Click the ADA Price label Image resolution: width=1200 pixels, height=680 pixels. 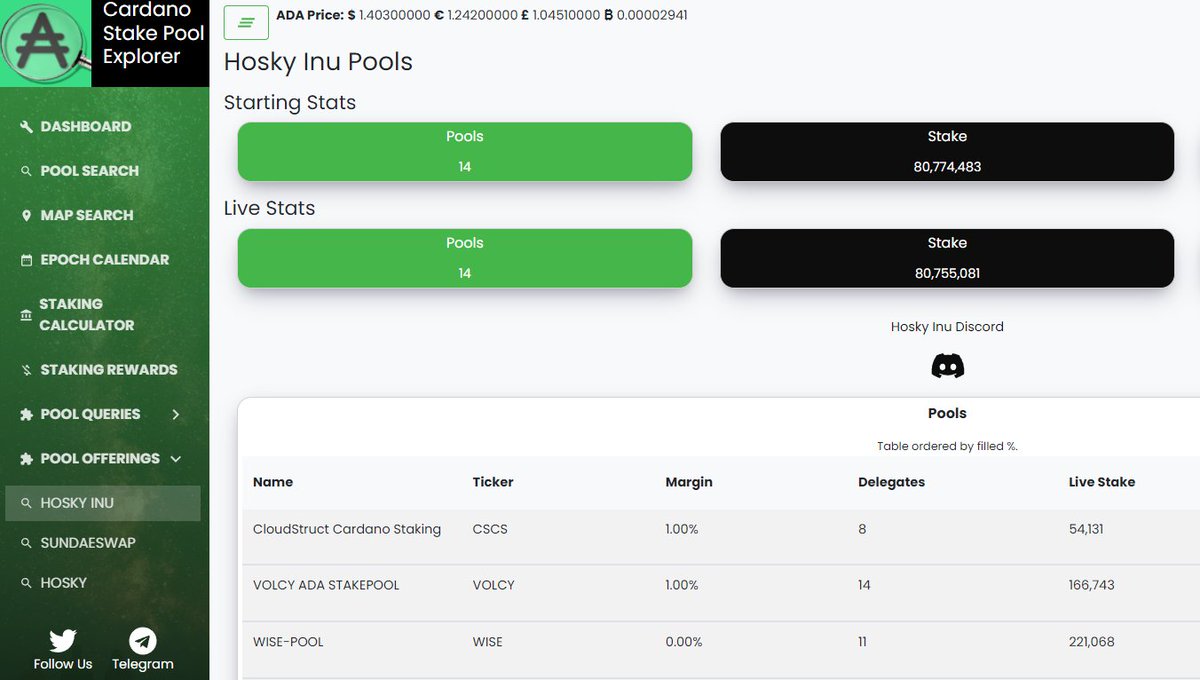pyautogui.click(x=309, y=15)
